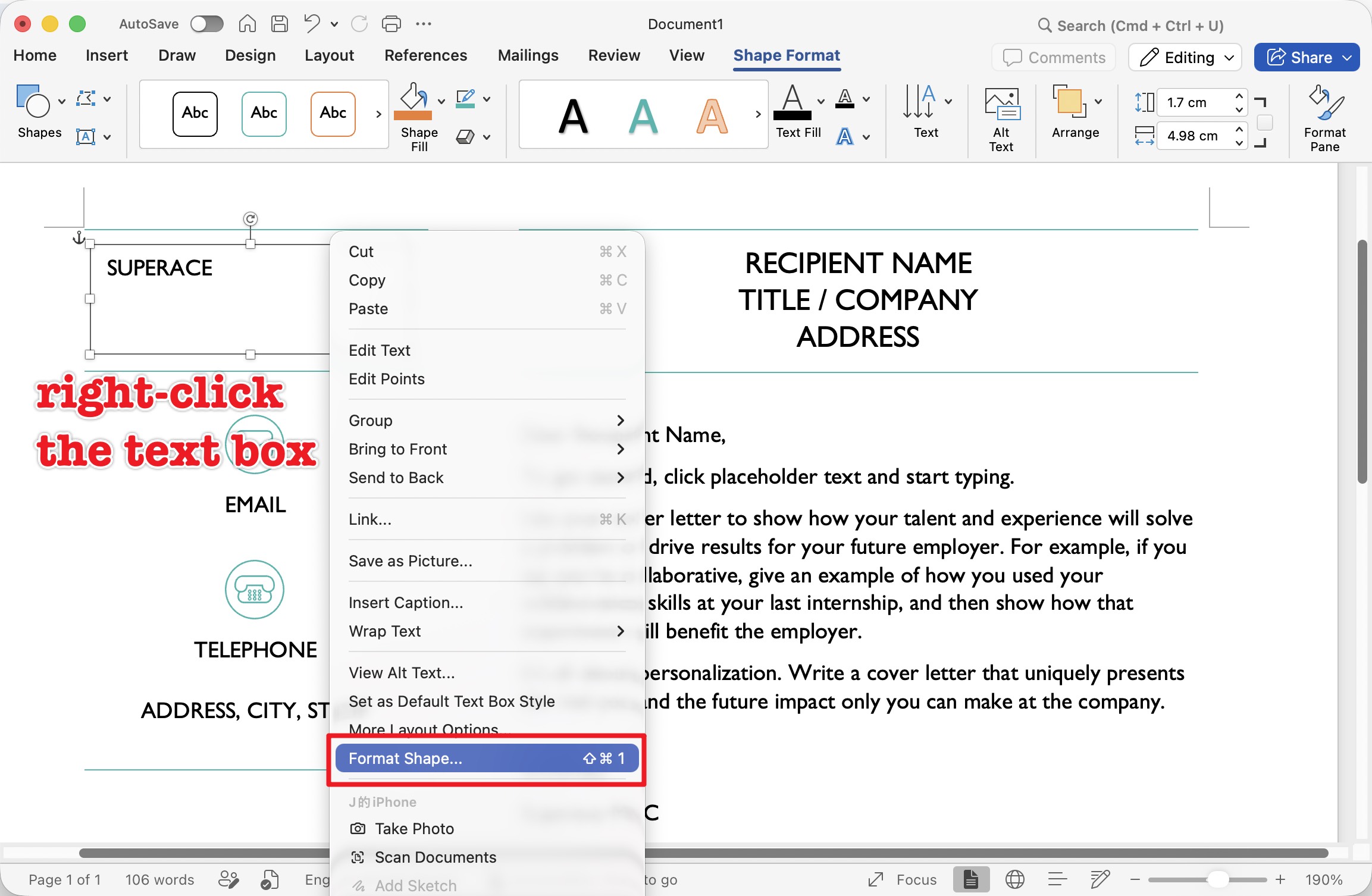1372x896 pixels.
Task: Click the Text Outline icon
Action: [845, 98]
